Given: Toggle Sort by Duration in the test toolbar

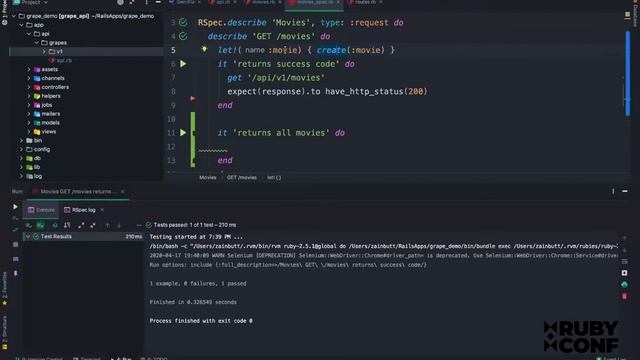Looking at the screenshot, I should tap(67, 225).
